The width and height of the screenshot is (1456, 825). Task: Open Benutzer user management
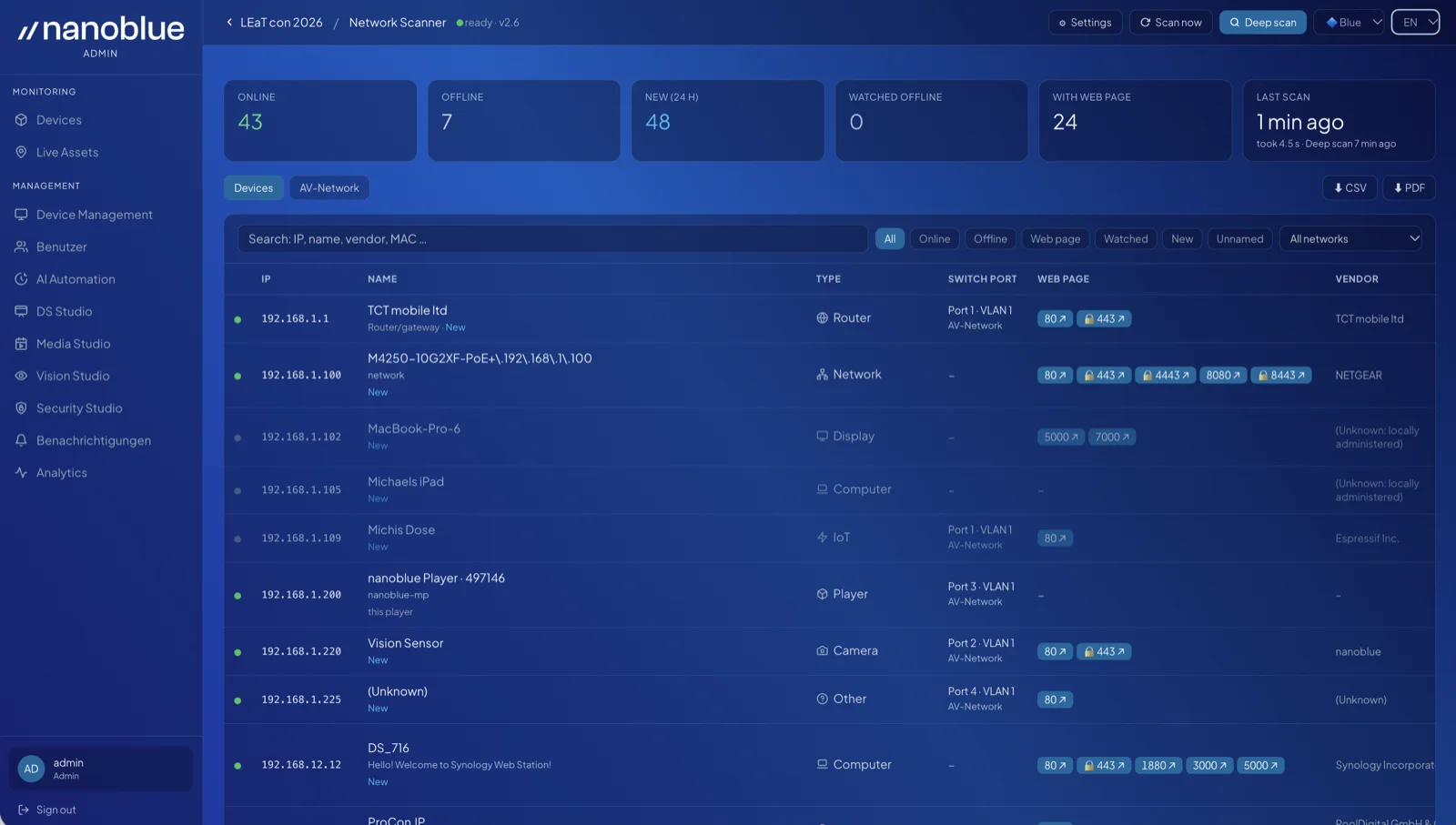pyautogui.click(x=61, y=246)
